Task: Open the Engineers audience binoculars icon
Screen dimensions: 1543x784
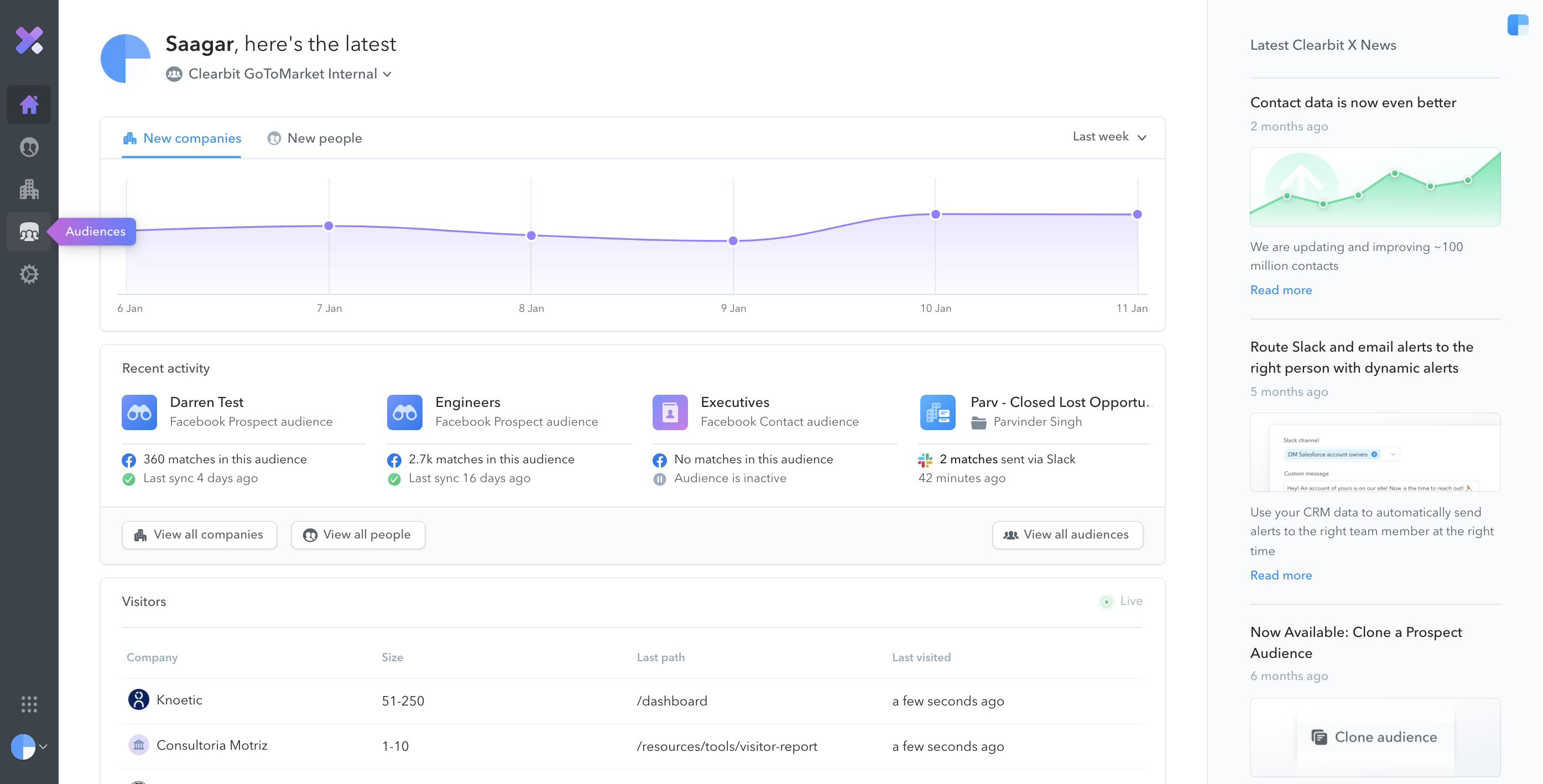Action: 404,412
